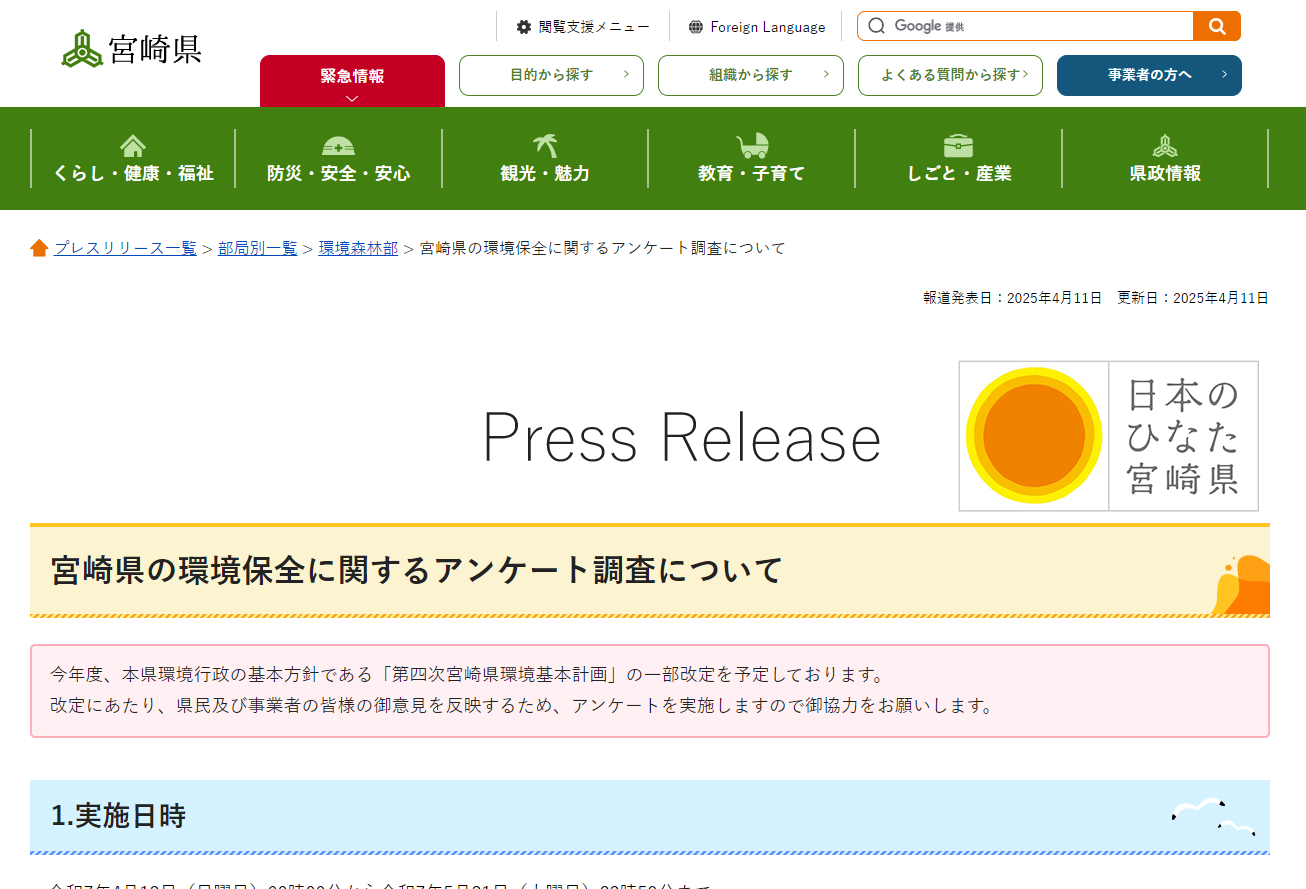Open the 県政情報 menu item
1306x889 pixels.
[x=1164, y=159]
